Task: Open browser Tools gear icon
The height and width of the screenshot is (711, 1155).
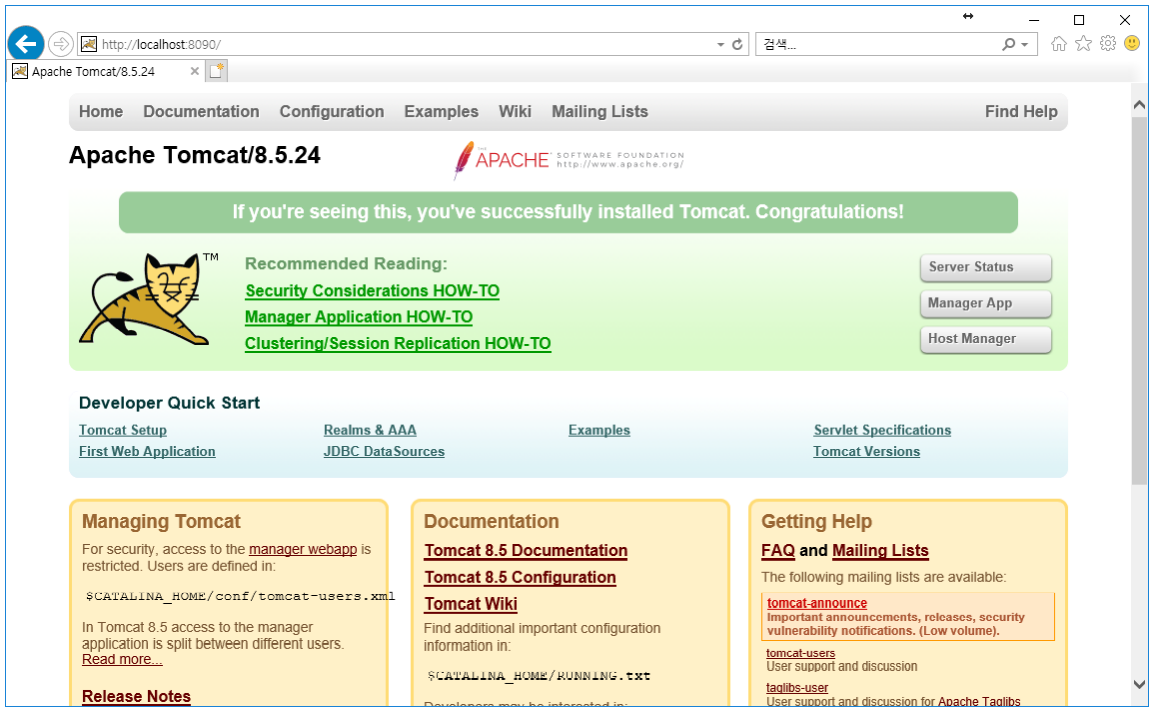Action: click(x=1108, y=43)
